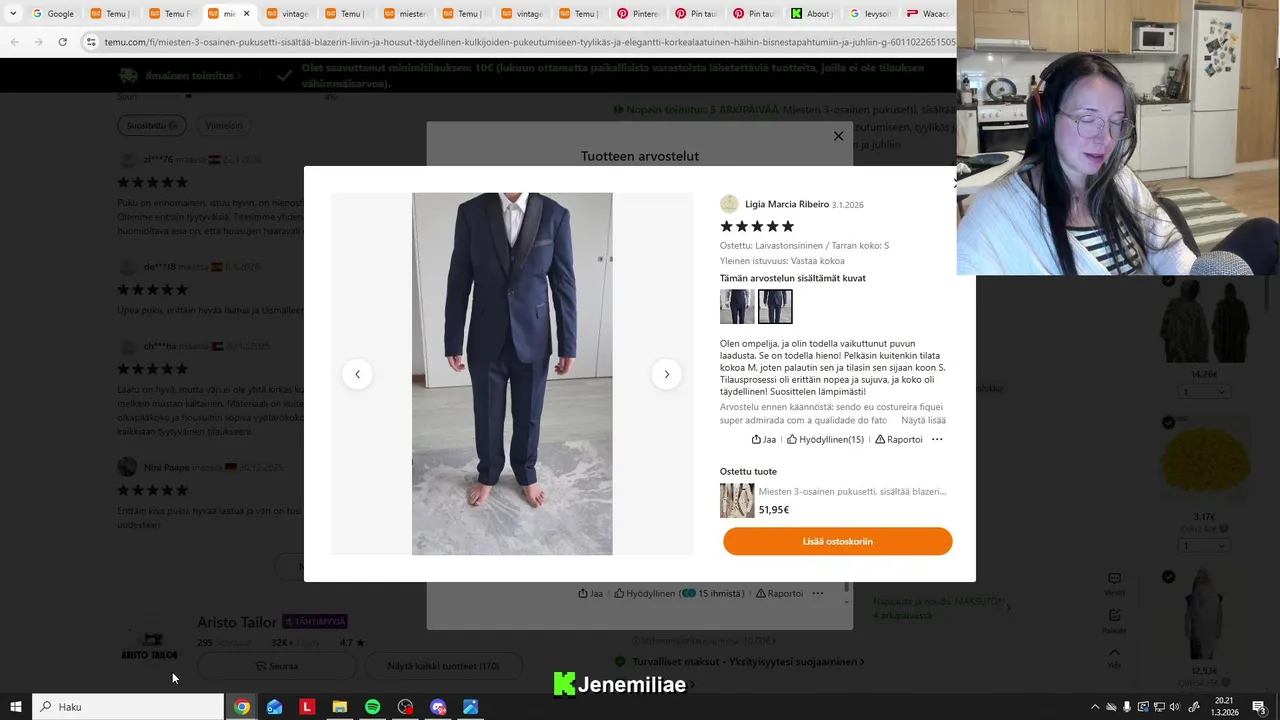Open quantity dropdown under 14,26€ item
The image size is (1280, 720).
pos(1204,391)
